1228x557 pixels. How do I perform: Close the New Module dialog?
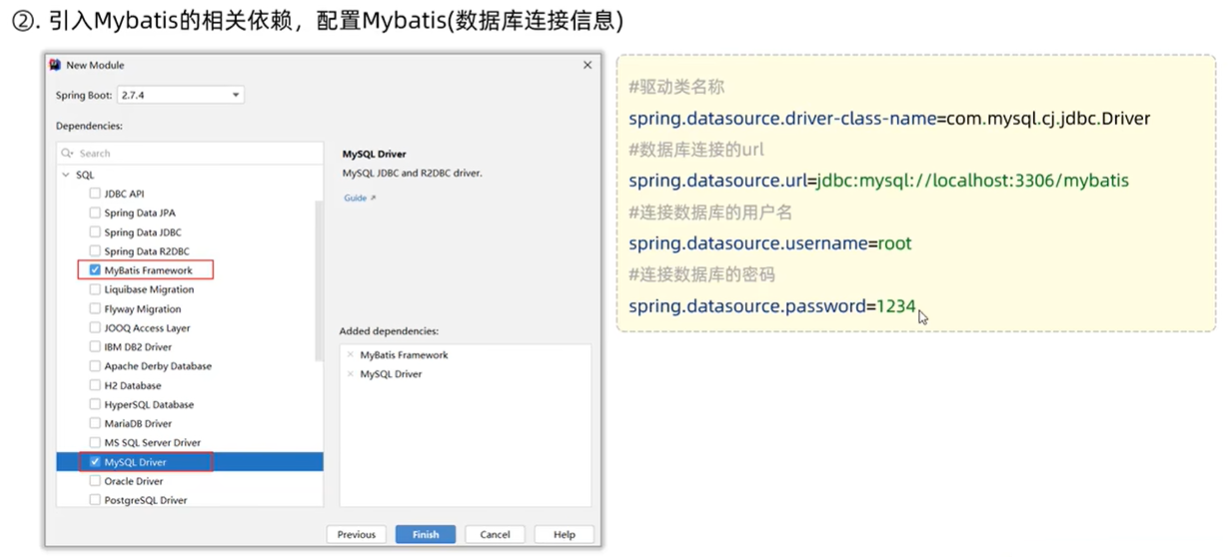(587, 65)
